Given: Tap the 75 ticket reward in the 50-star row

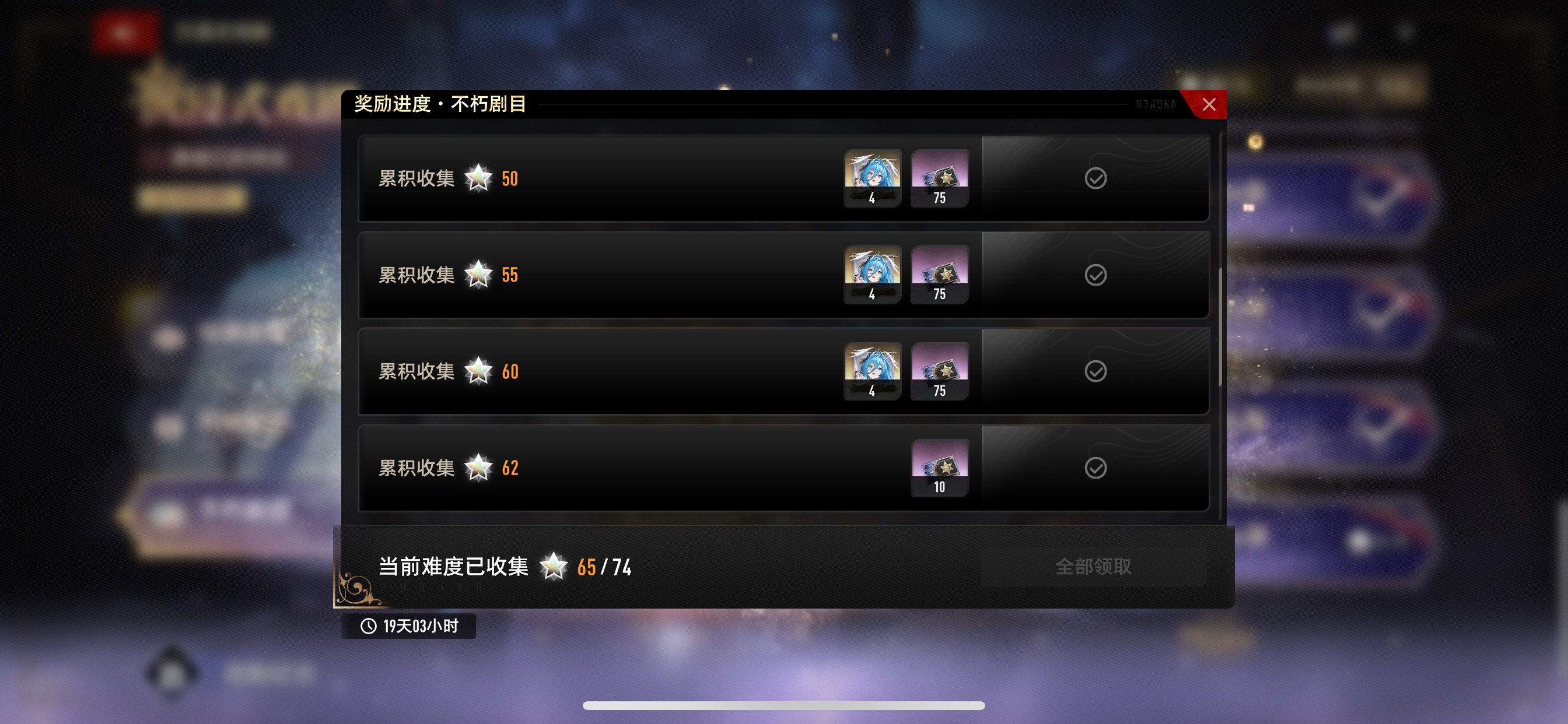Looking at the screenshot, I should (x=939, y=178).
